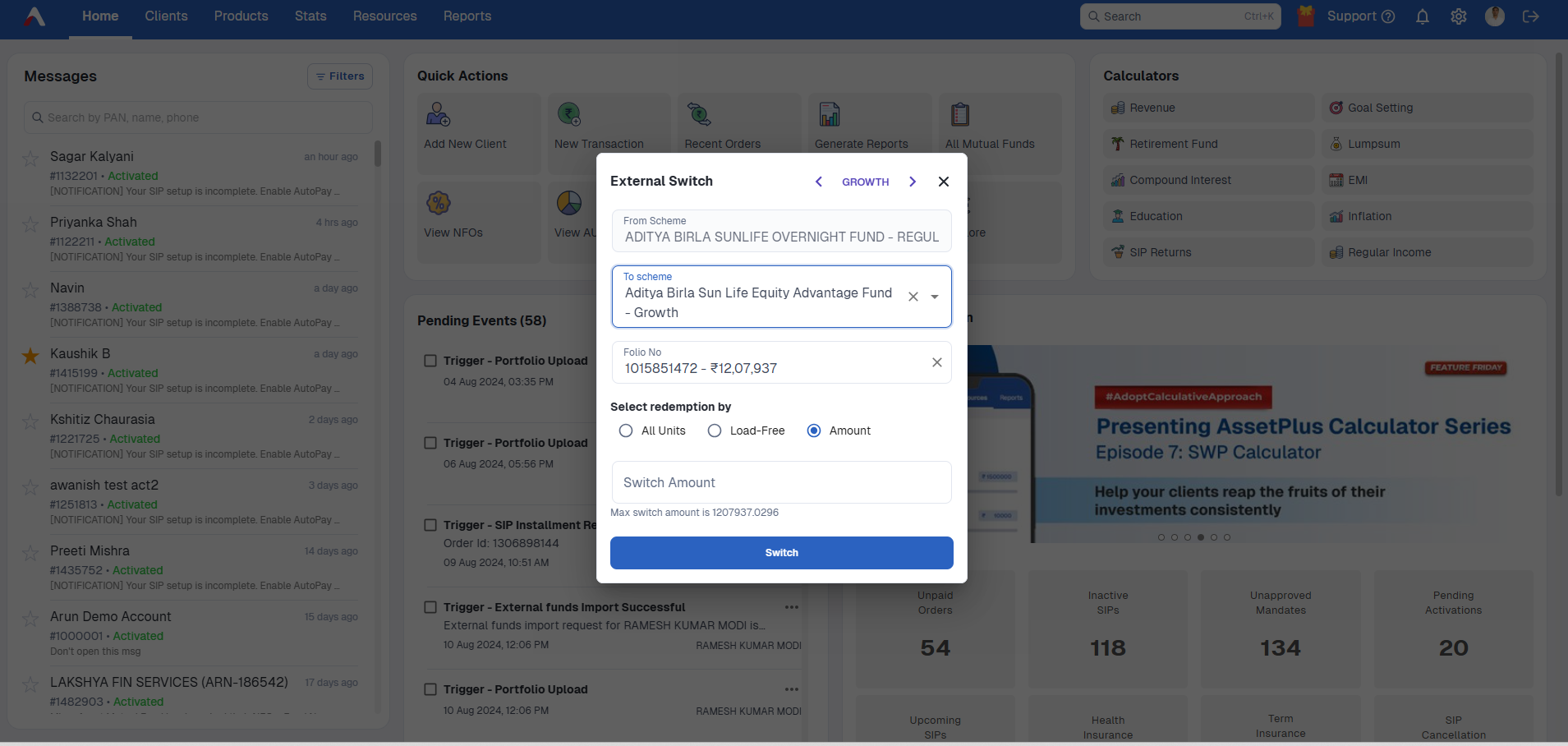Open Lumpsum calculator
This screenshot has height=746, width=1568.
pos(1427,144)
